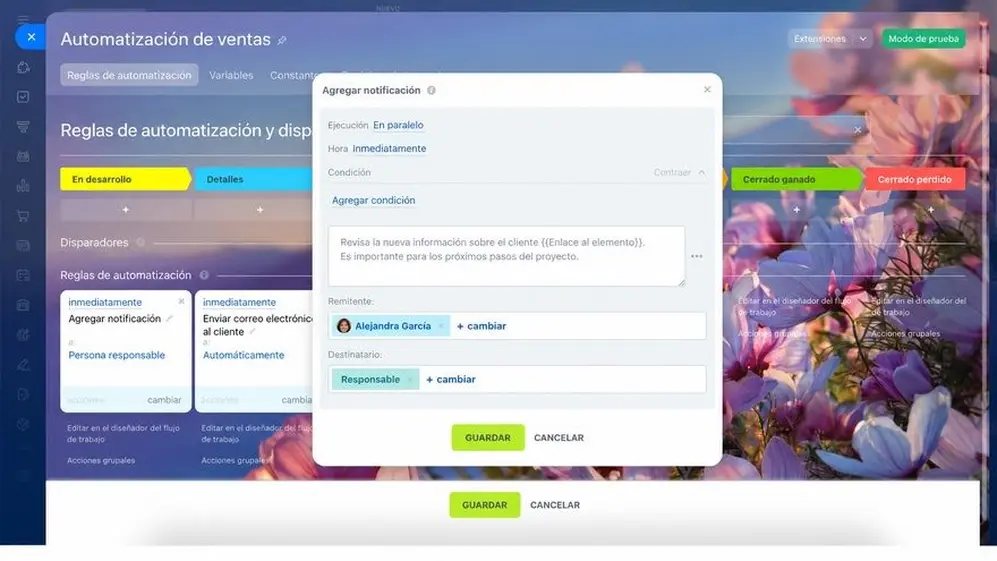This screenshot has height=561, width=997.
Task: Open Editar en el diseñador under Cerrado perdido
Action: tap(918, 307)
